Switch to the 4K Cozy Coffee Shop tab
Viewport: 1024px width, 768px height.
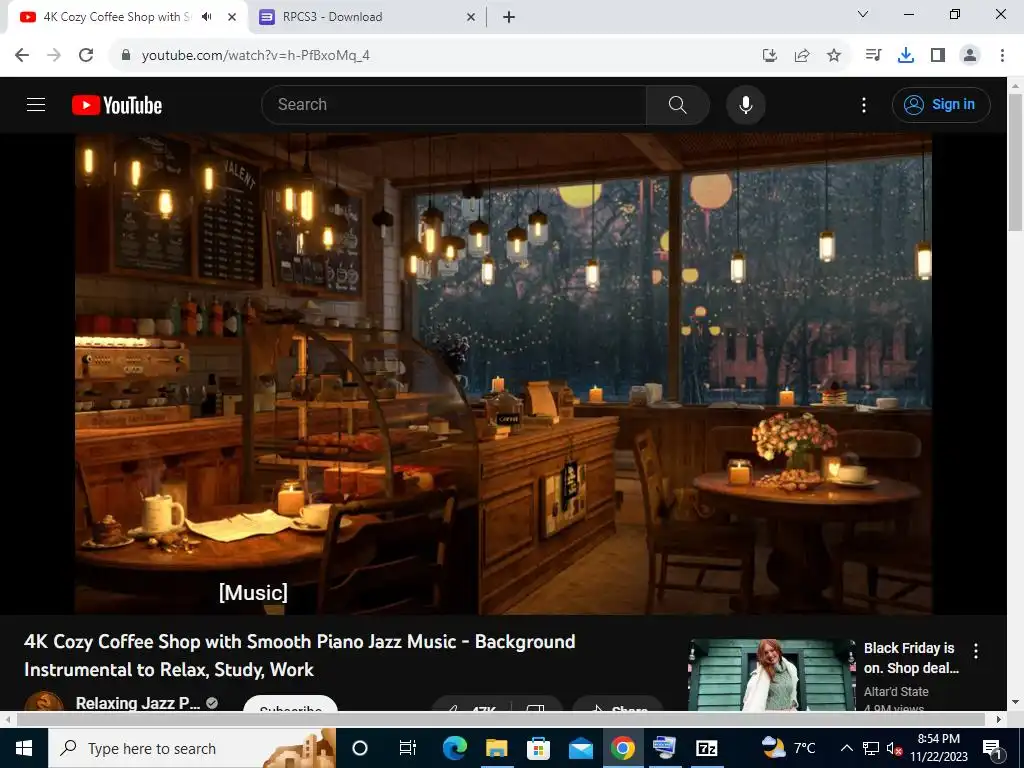click(x=116, y=17)
